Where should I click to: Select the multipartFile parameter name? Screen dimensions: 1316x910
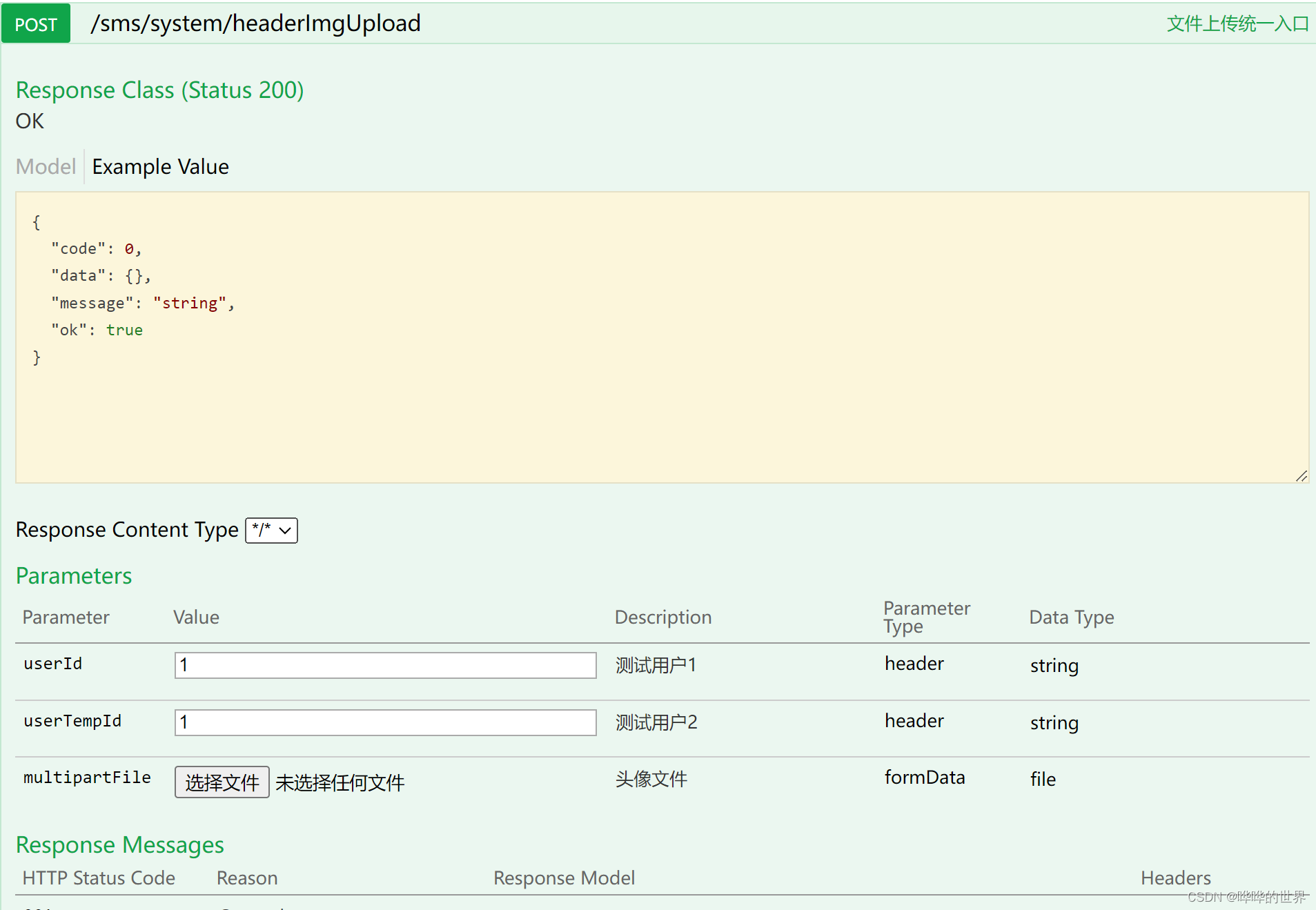coord(87,778)
